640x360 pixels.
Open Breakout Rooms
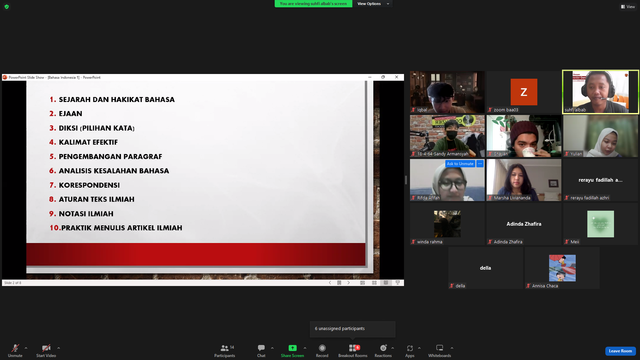tap(353, 350)
